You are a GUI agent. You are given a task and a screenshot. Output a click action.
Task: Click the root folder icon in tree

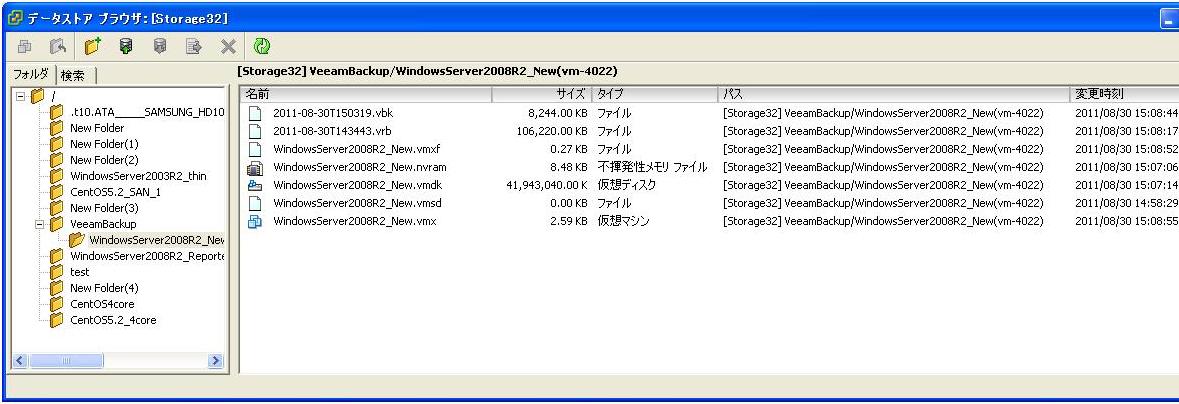[38, 96]
